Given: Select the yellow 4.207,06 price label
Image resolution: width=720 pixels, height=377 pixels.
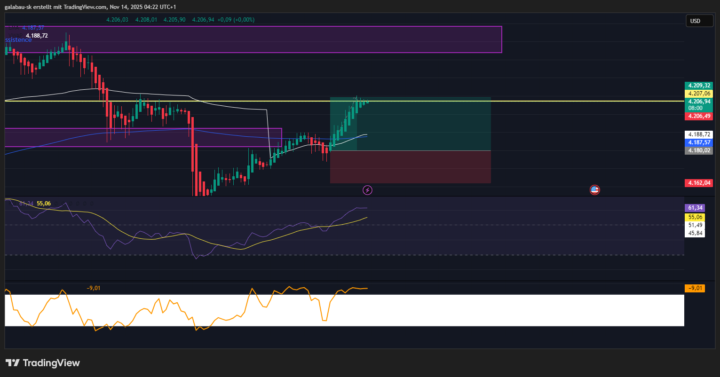Looking at the screenshot, I should tap(699, 94).
